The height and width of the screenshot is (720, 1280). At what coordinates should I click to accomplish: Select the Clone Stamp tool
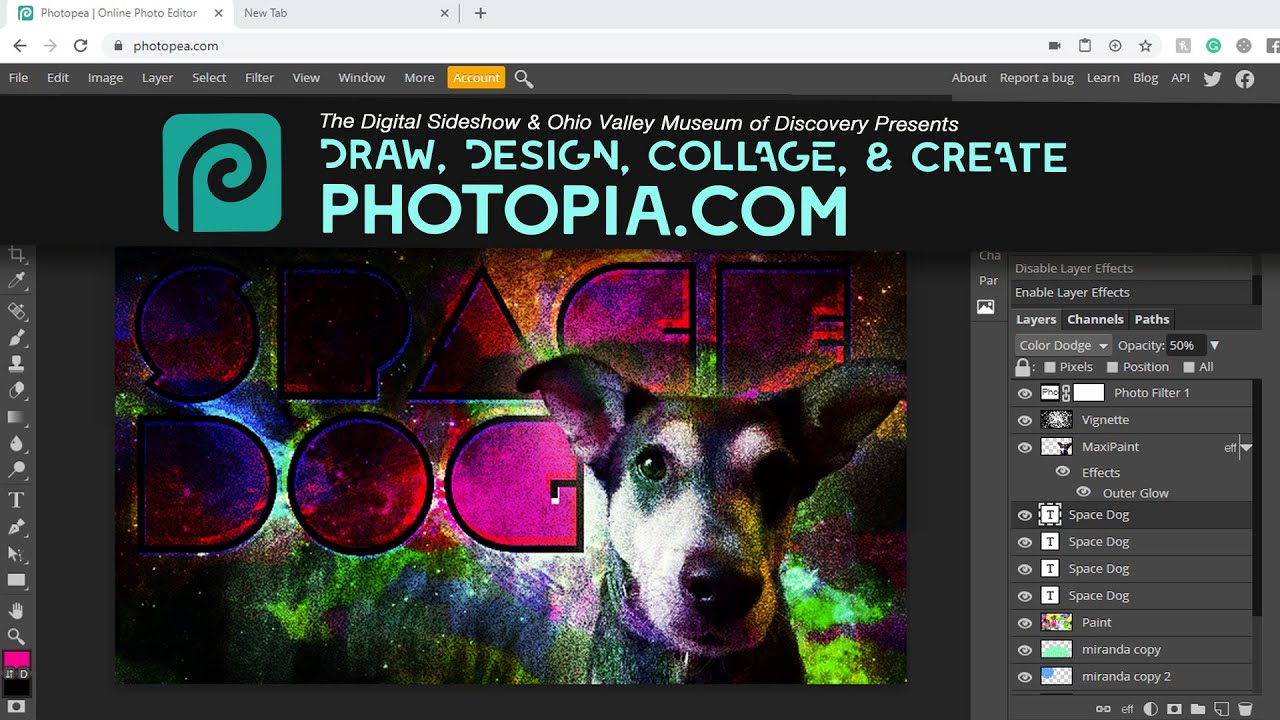[16, 364]
